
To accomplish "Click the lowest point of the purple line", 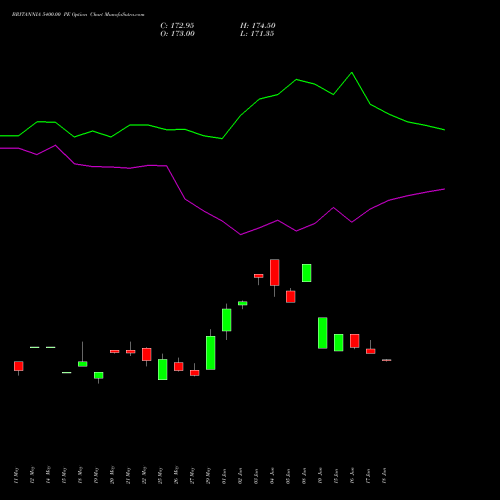I will coord(241,235).
